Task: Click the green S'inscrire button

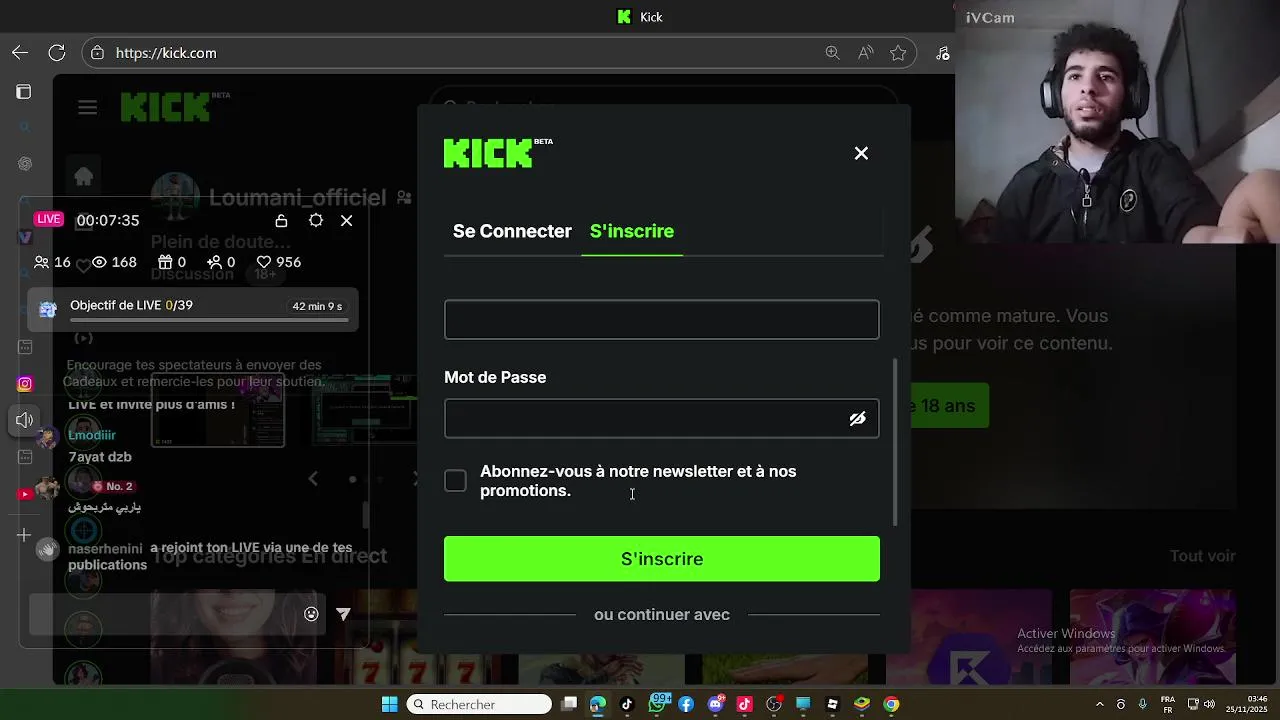Action: pos(662,559)
